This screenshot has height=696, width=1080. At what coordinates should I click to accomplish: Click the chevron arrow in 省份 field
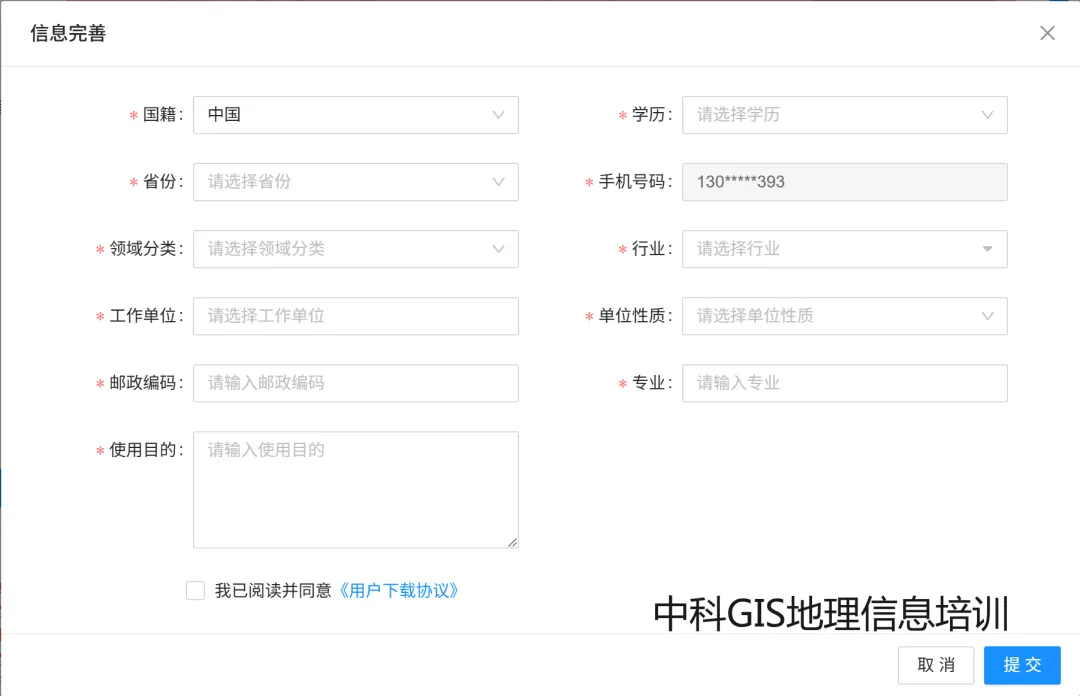498,182
